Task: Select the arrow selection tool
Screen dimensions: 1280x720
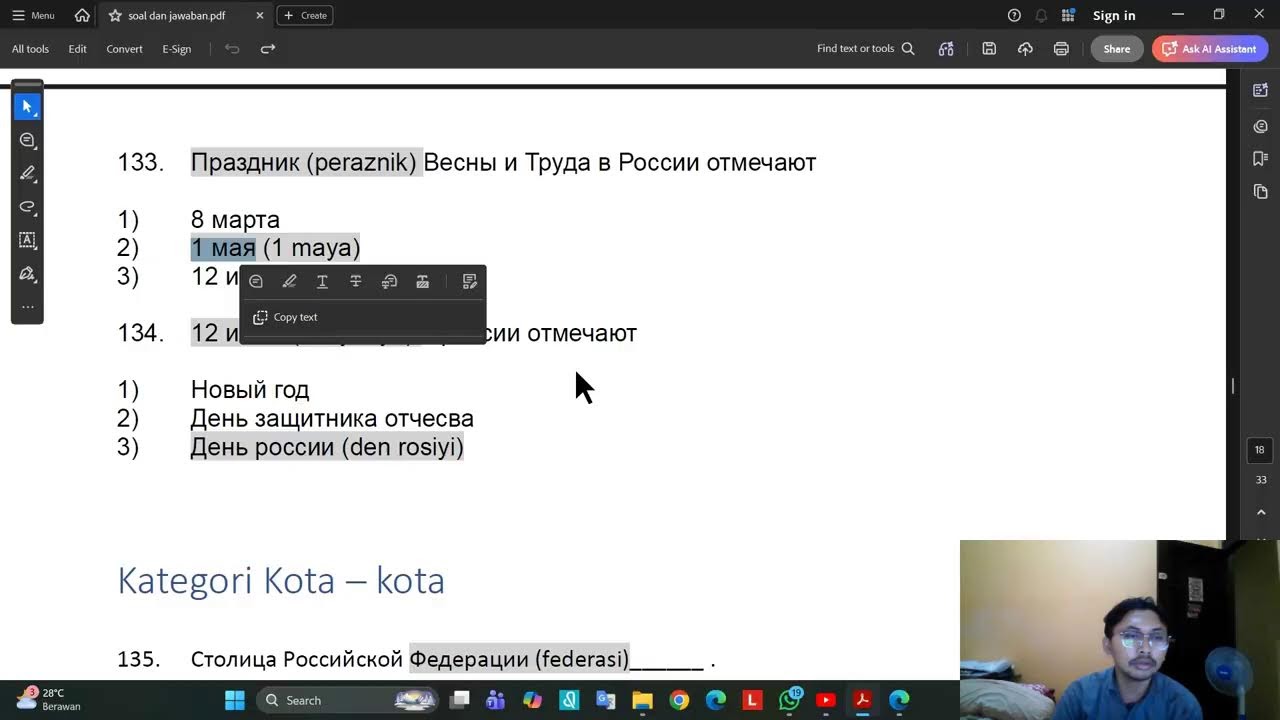Action: point(27,106)
